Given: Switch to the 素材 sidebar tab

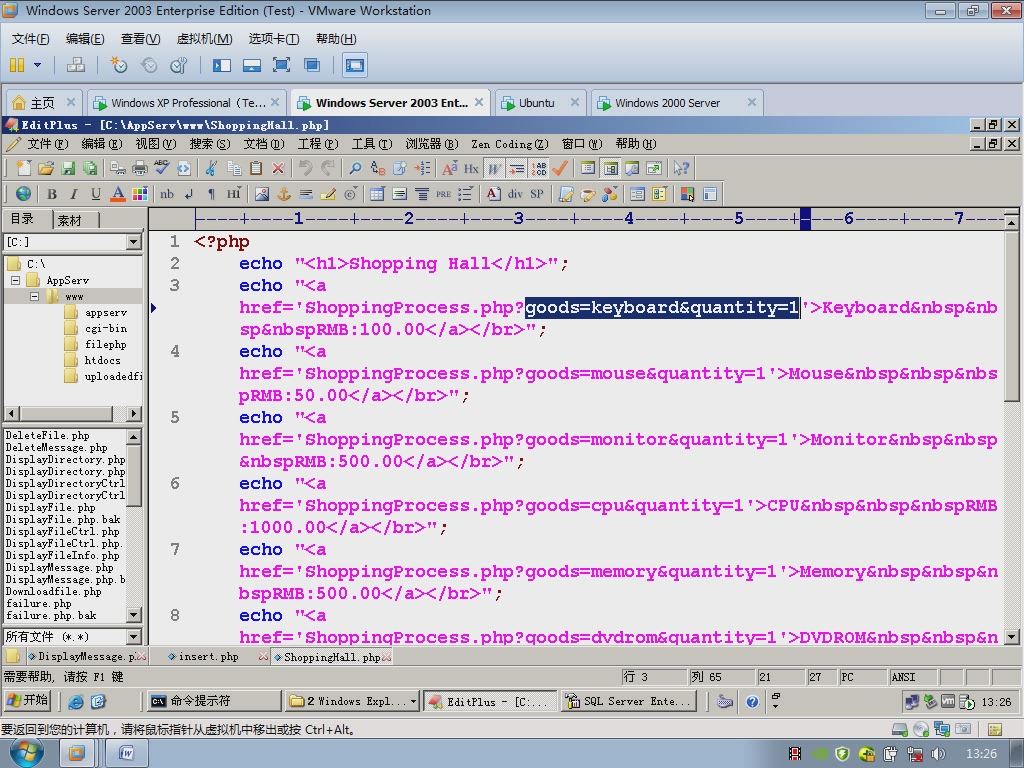Looking at the screenshot, I should pyautogui.click(x=69, y=220).
